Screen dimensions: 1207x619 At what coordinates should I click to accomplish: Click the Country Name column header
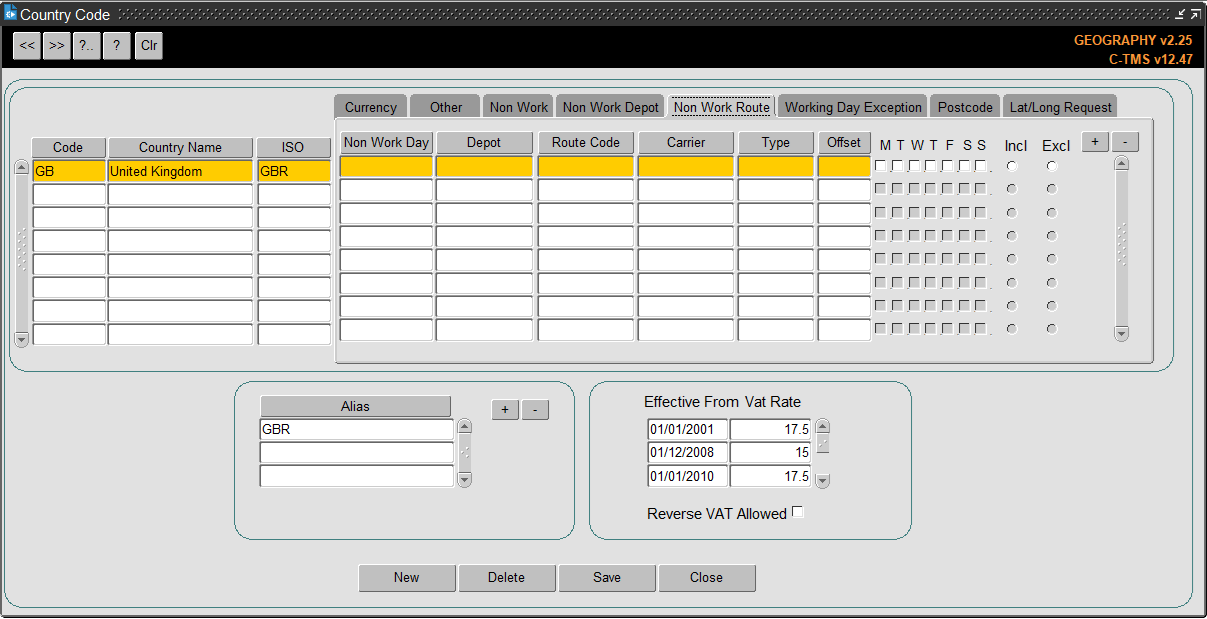[181, 148]
